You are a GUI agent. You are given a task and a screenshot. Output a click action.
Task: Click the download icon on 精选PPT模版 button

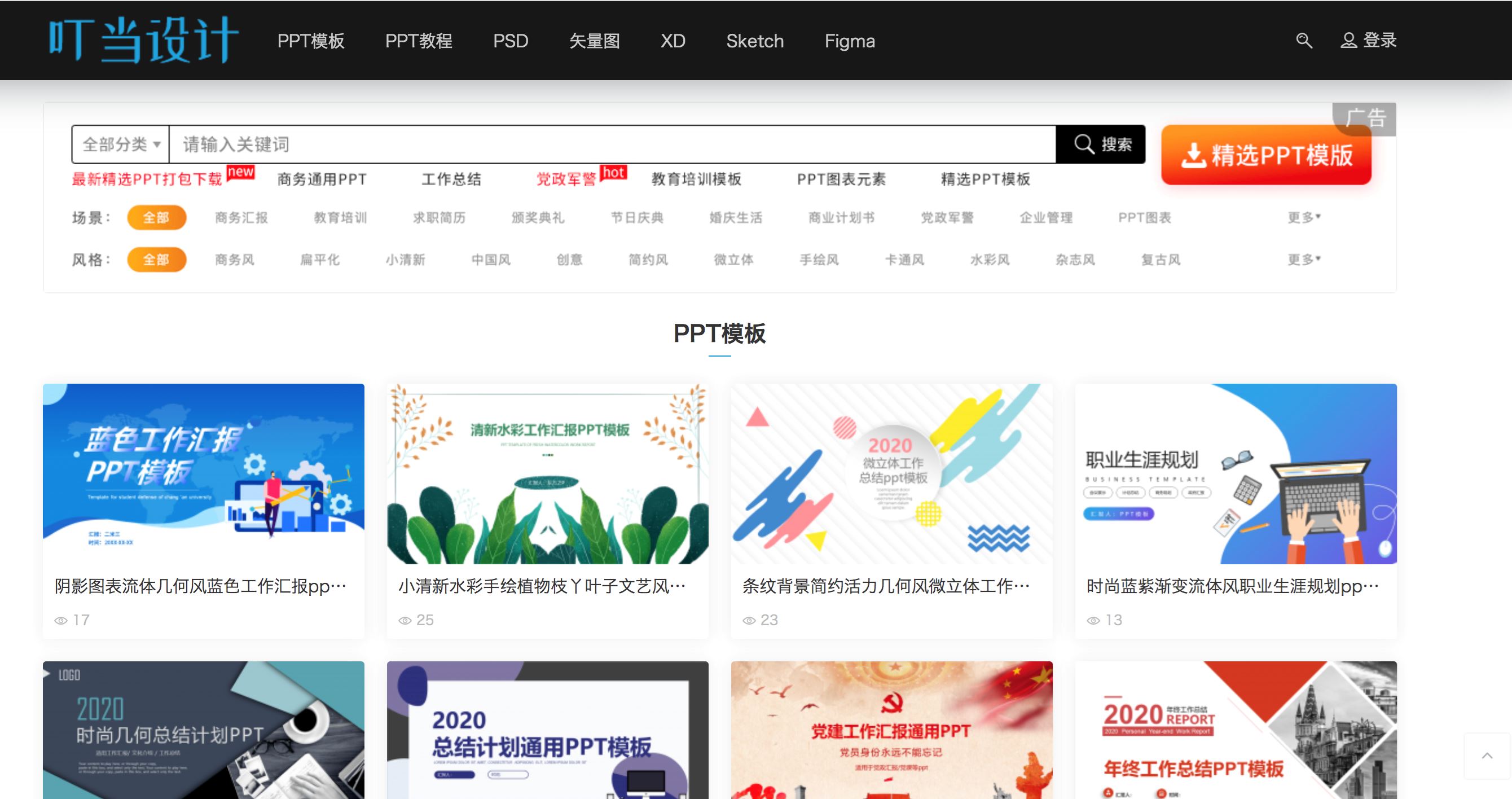[x=1194, y=155]
